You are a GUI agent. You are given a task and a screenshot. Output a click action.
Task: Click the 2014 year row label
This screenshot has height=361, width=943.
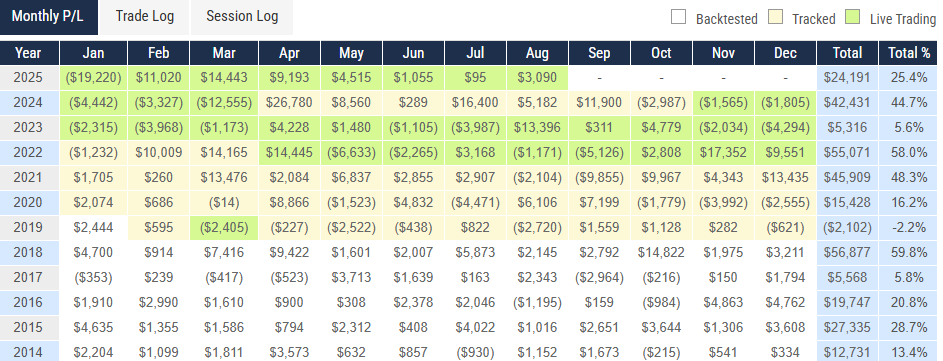pyautogui.click(x=29, y=352)
